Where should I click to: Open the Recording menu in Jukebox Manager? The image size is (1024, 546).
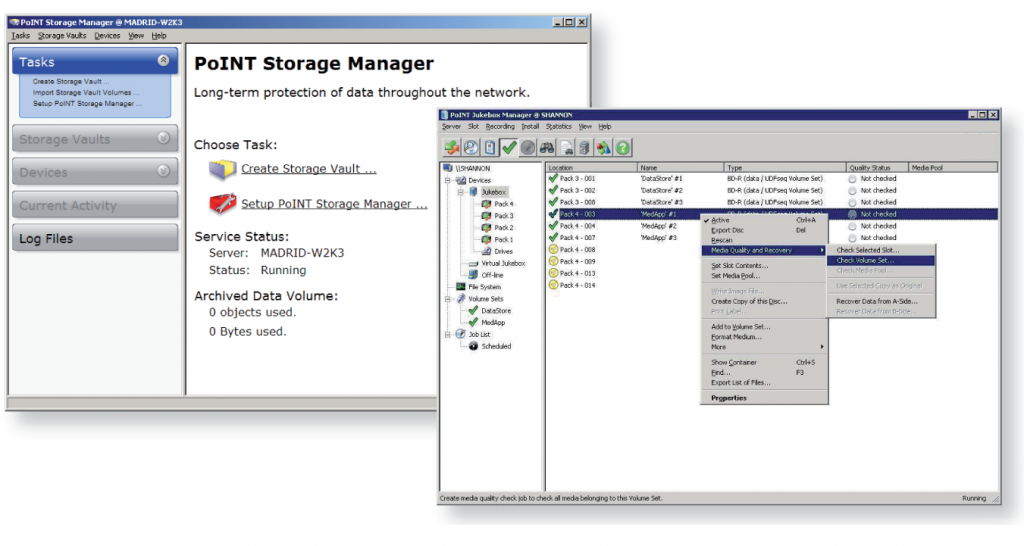point(500,127)
